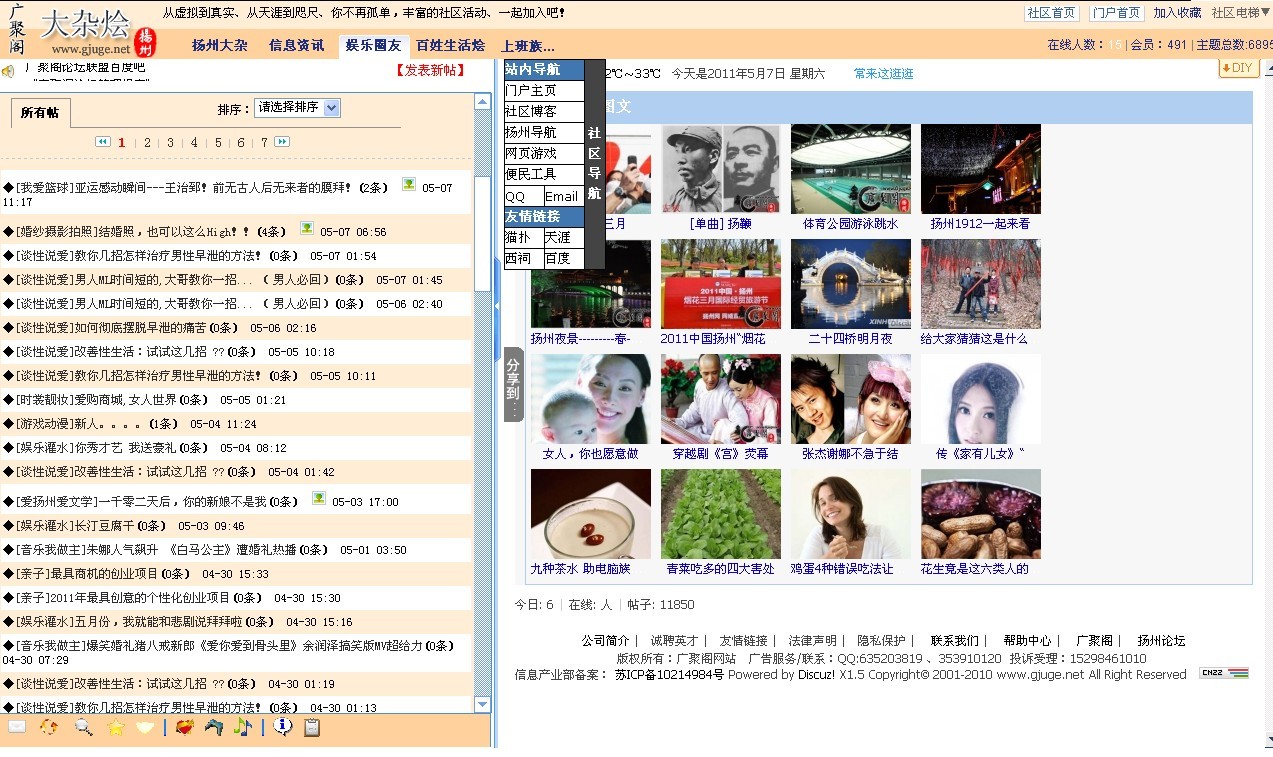
Task: Go to page 2 of the post list
Action: point(147,143)
